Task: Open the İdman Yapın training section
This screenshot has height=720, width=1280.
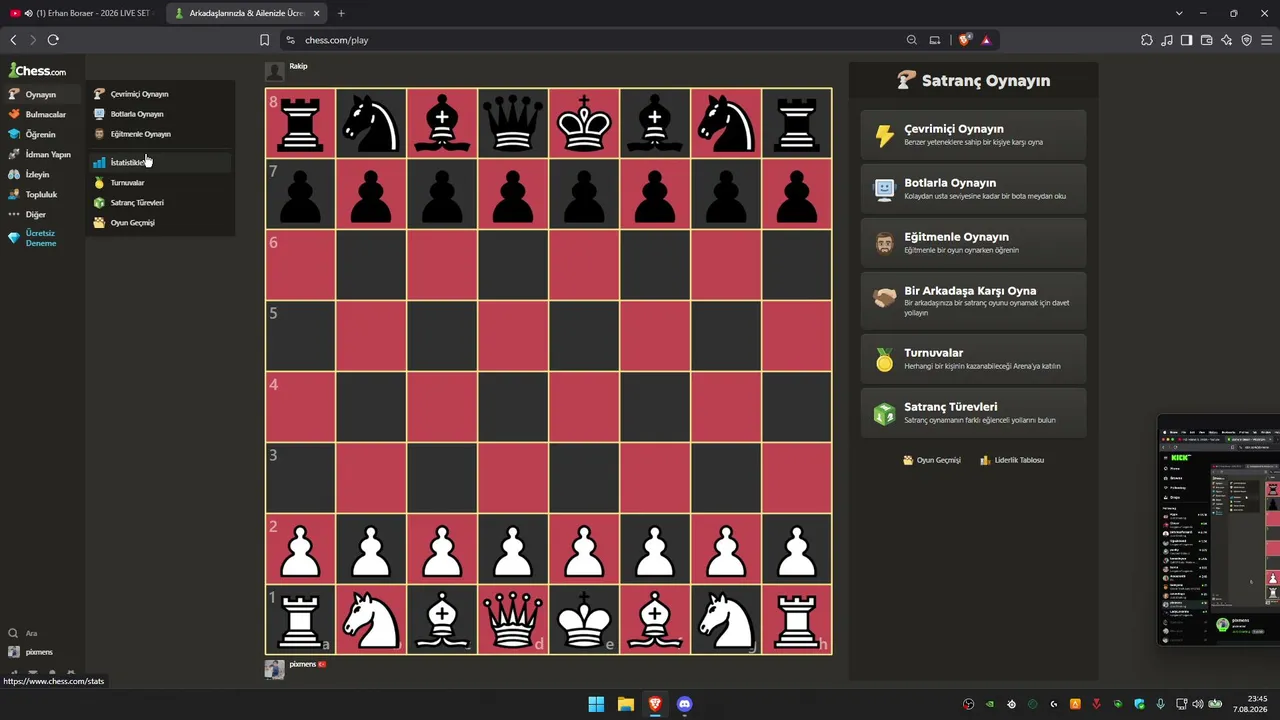Action: (x=42, y=154)
